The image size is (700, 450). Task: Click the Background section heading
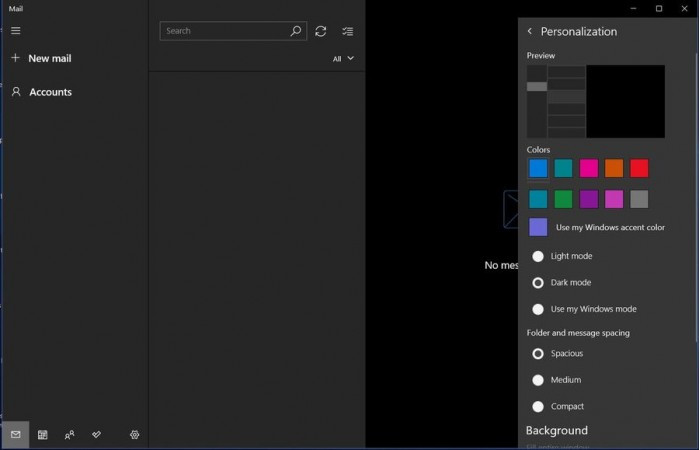point(557,430)
